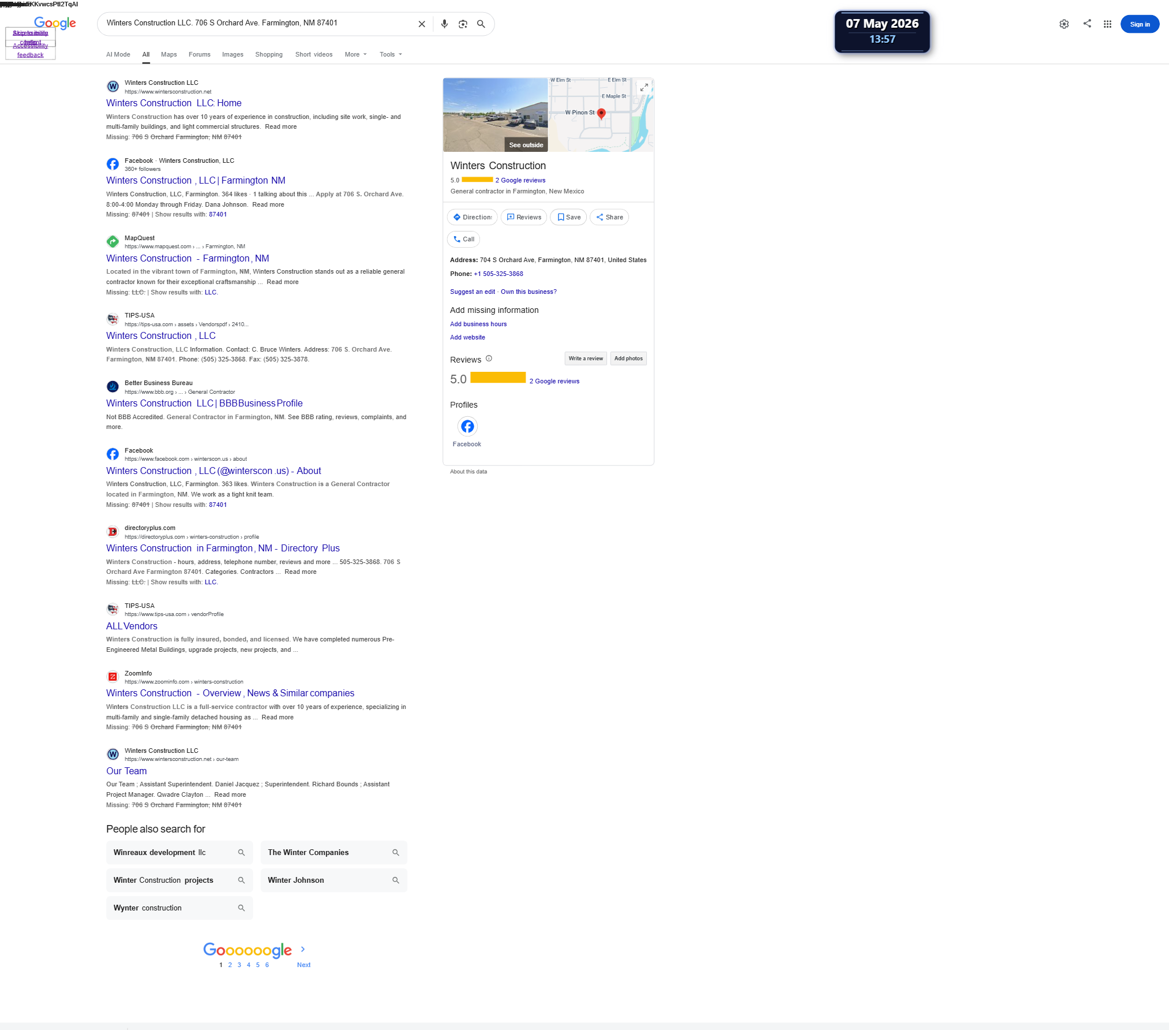Switch to AI Mode tab
1176x1030 pixels.
(x=118, y=54)
